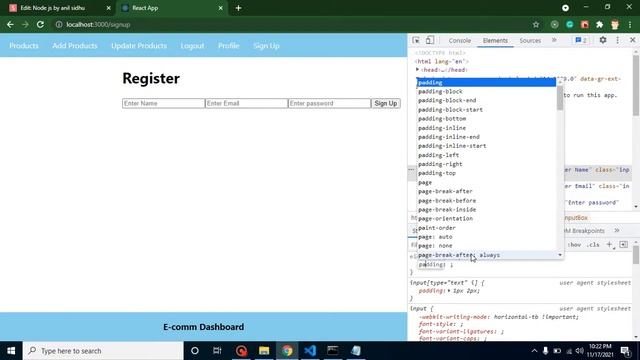The width and height of the screenshot is (640, 360).
Task: Open Task View from the taskbar
Action: [217, 351]
